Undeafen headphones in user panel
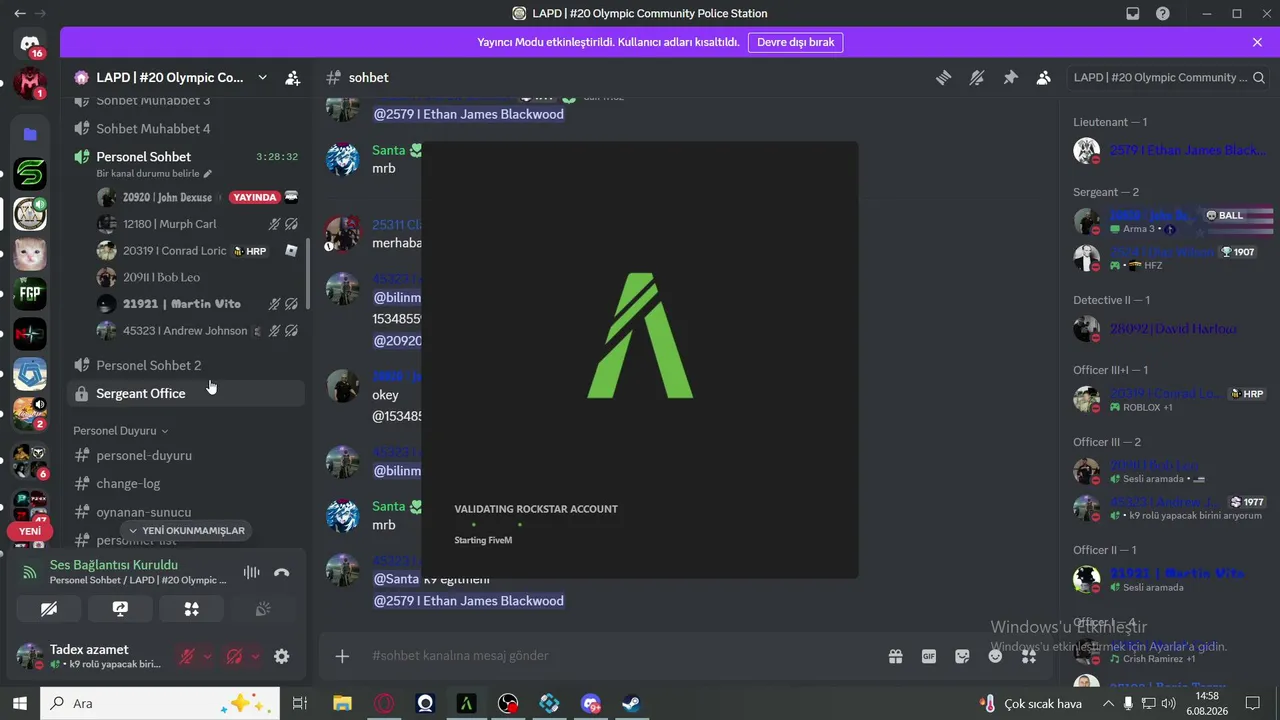The image size is (1280, 720). 235,656
